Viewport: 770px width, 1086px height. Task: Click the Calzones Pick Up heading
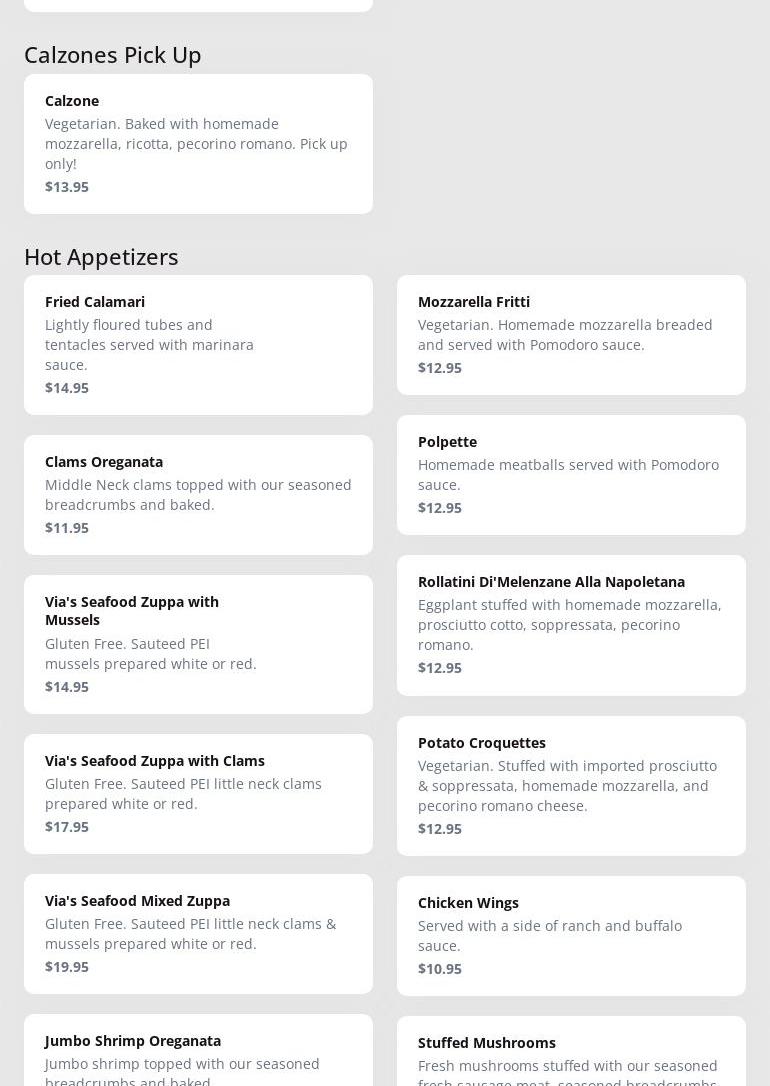[x=113, y=55]
